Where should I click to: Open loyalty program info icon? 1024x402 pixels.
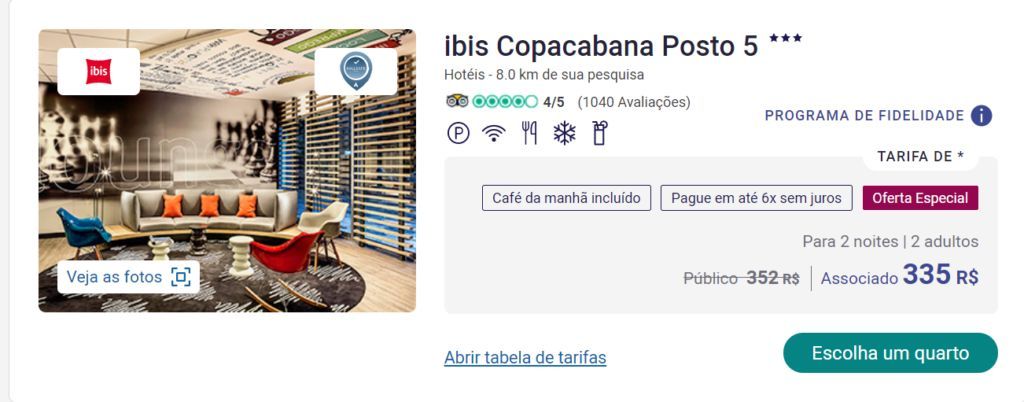tap(982, 116)
